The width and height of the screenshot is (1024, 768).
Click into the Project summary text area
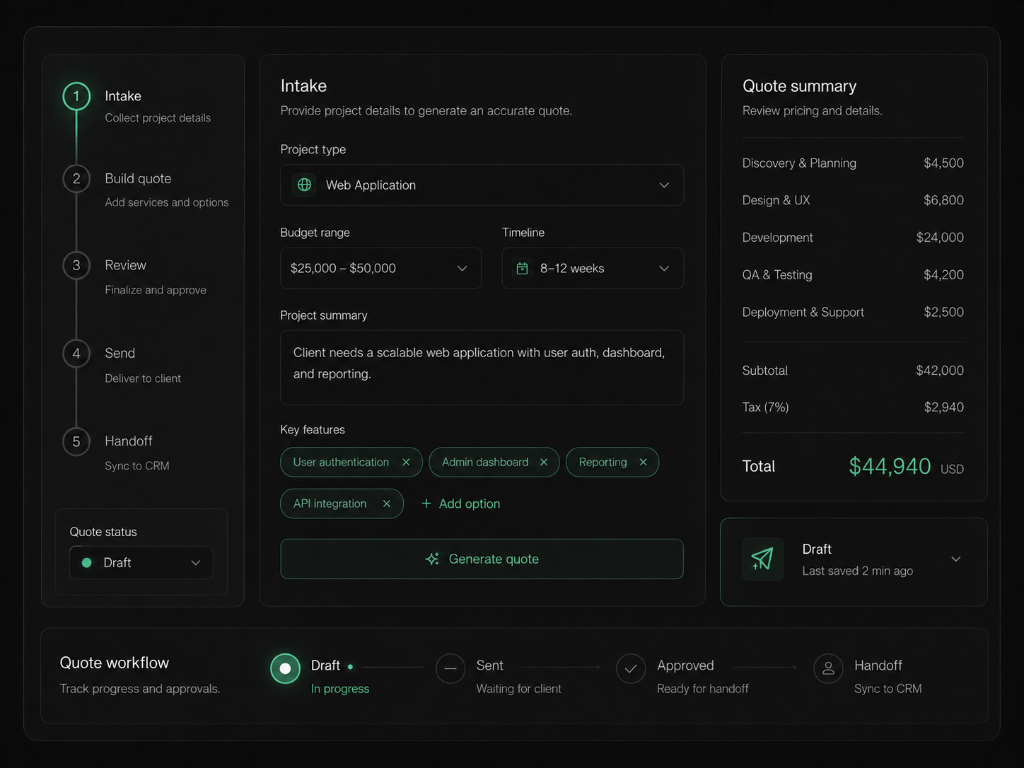click(482, 368)
